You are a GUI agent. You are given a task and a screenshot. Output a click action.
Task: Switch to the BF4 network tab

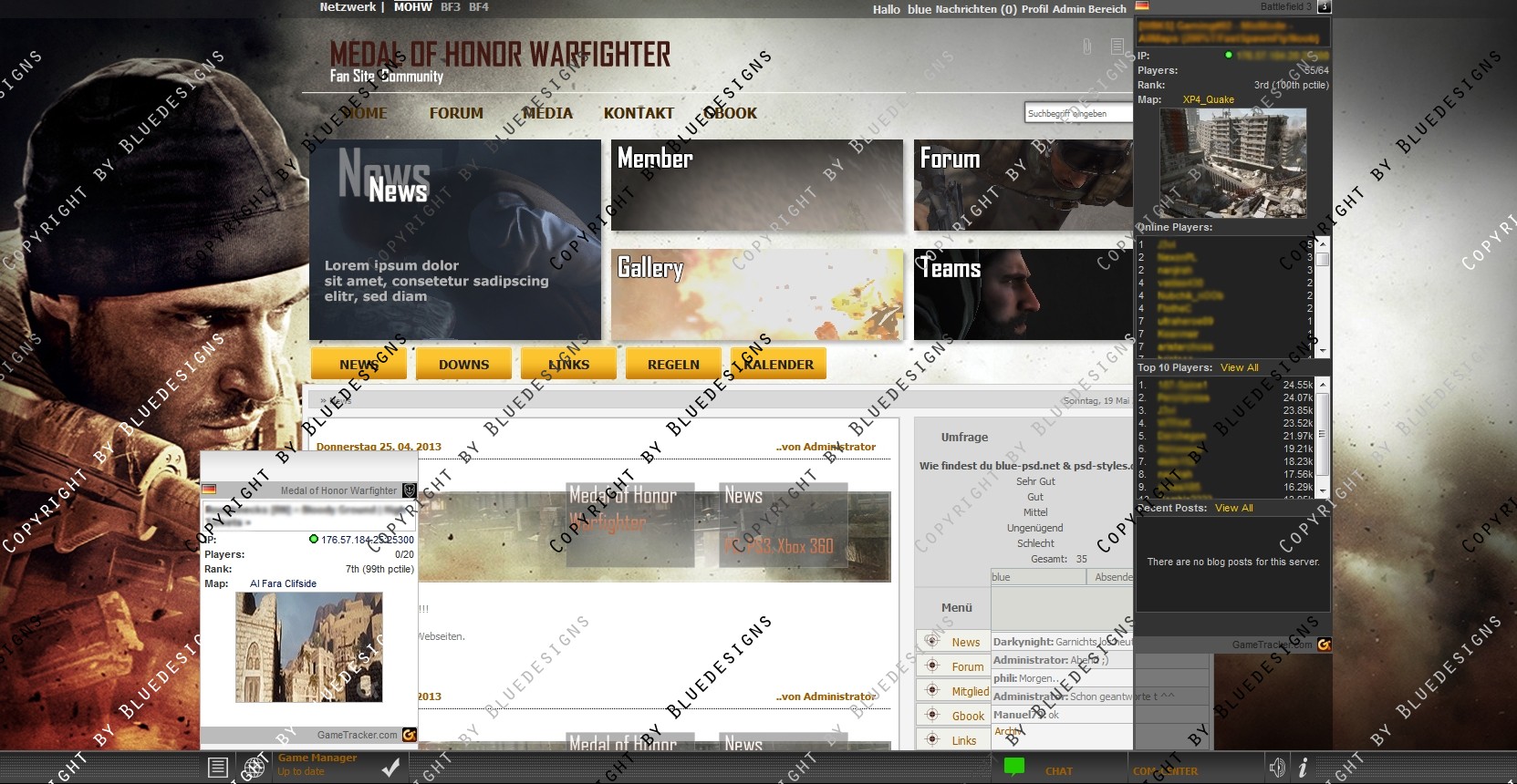tap(479, 6)
